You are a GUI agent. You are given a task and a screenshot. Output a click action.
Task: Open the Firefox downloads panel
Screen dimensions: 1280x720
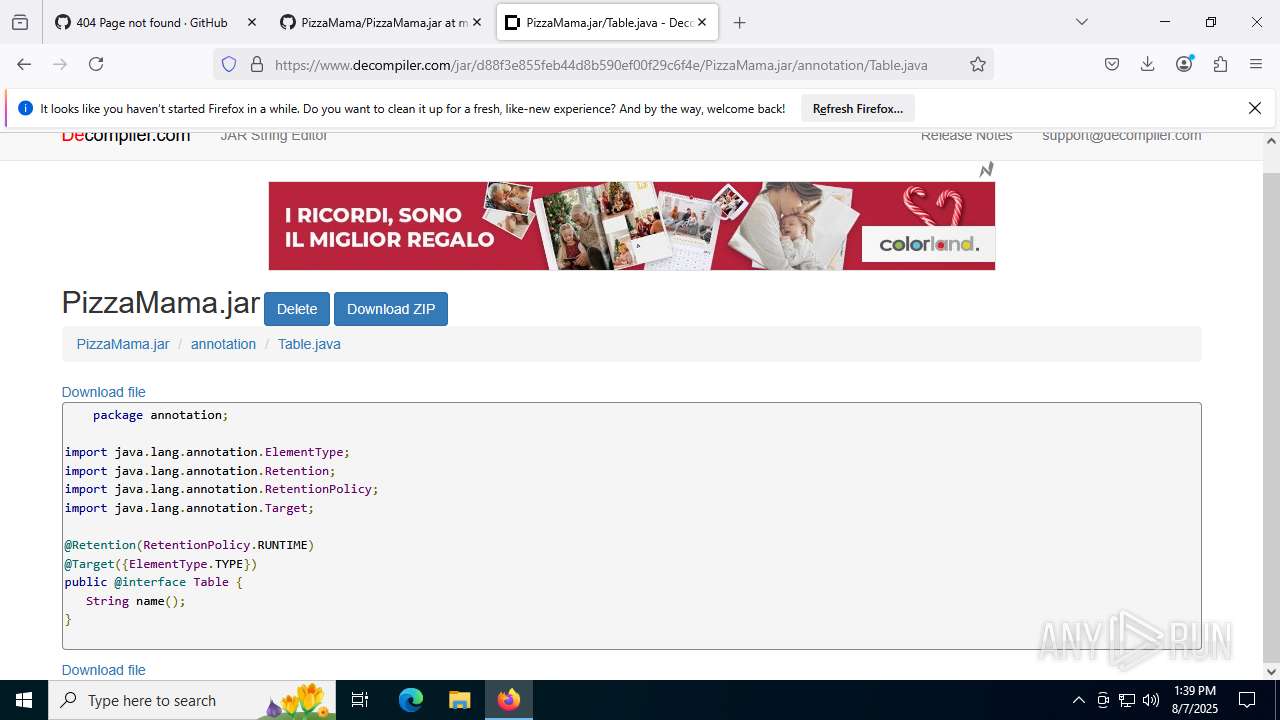1148,64
